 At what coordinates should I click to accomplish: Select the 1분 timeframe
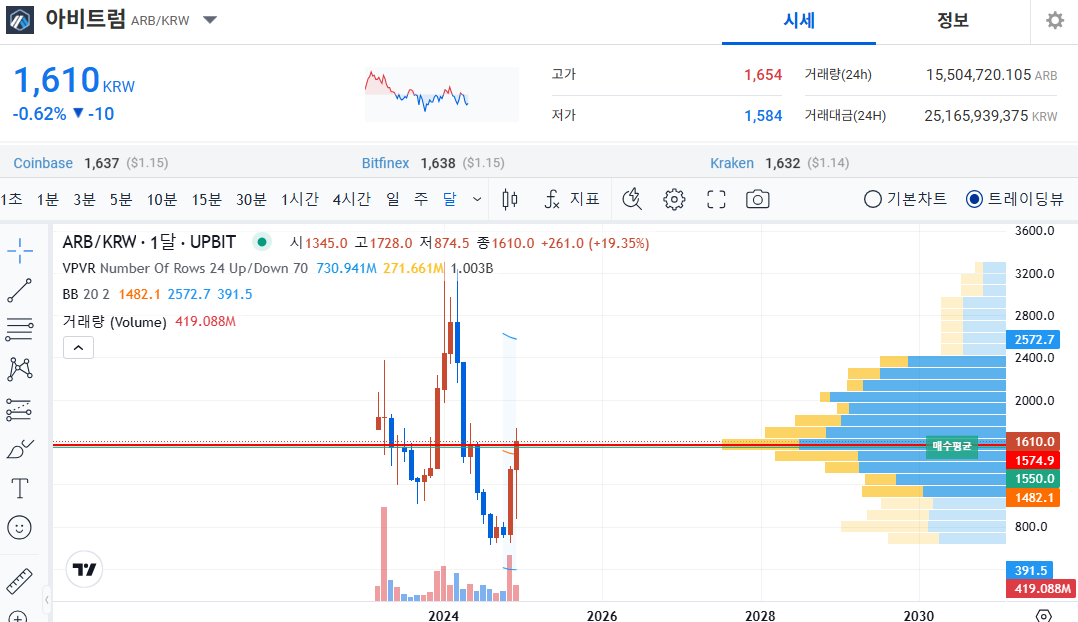coord(47,199)
